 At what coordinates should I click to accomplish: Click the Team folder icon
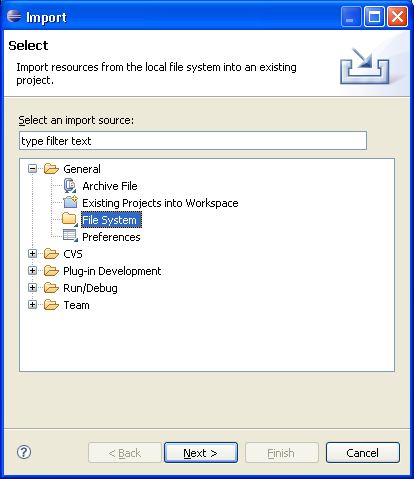(x=51, y=305)
